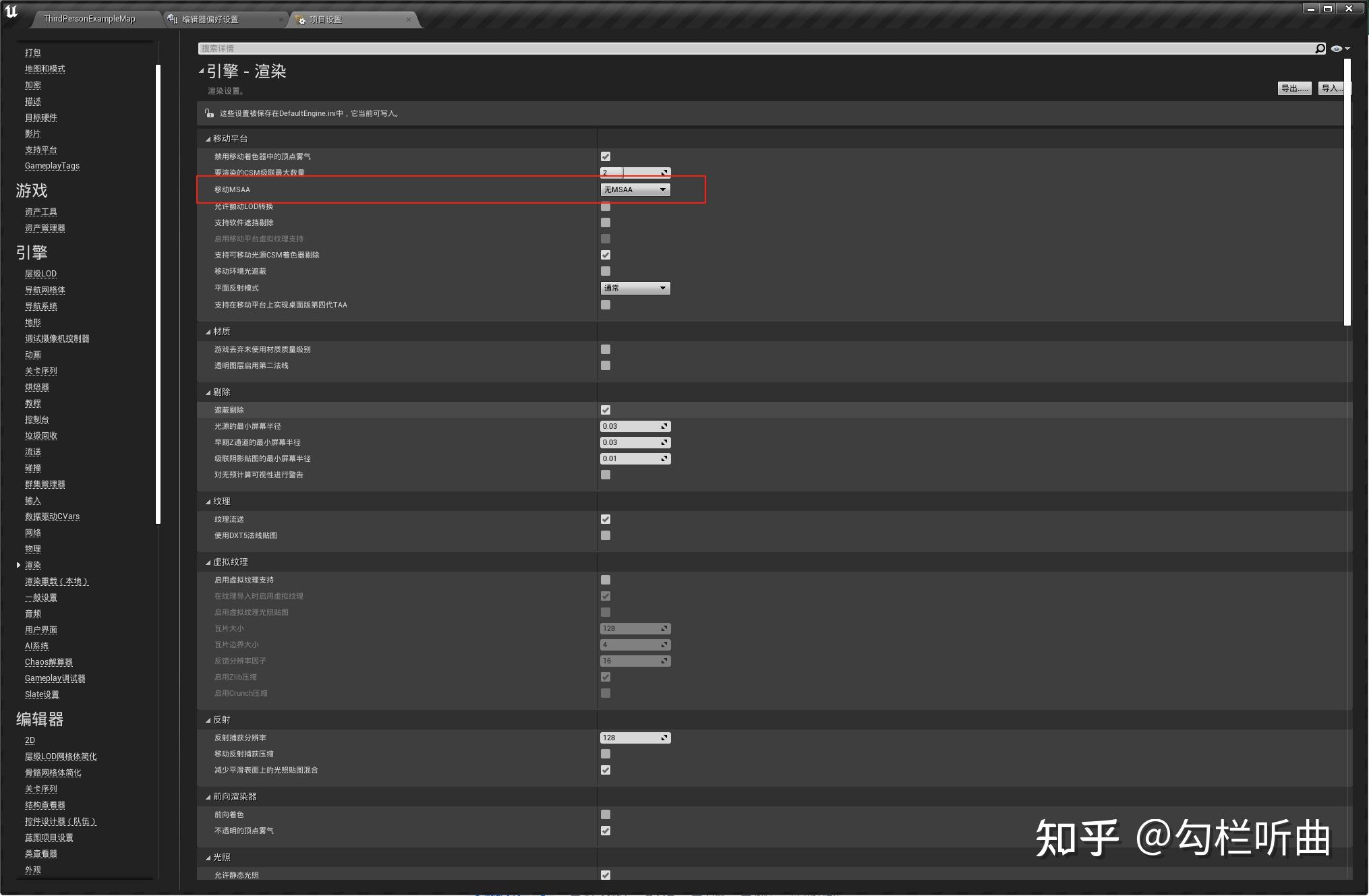Click the 导出 button
This screenshot has width=1369, height=896.
pyautogui.click(x=1293, y=88)
